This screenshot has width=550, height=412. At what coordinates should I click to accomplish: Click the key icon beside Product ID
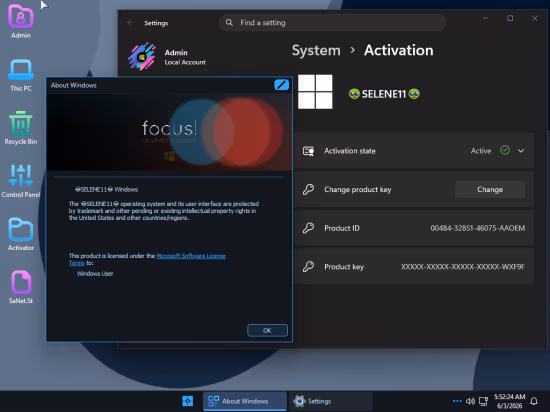[308, 228]
